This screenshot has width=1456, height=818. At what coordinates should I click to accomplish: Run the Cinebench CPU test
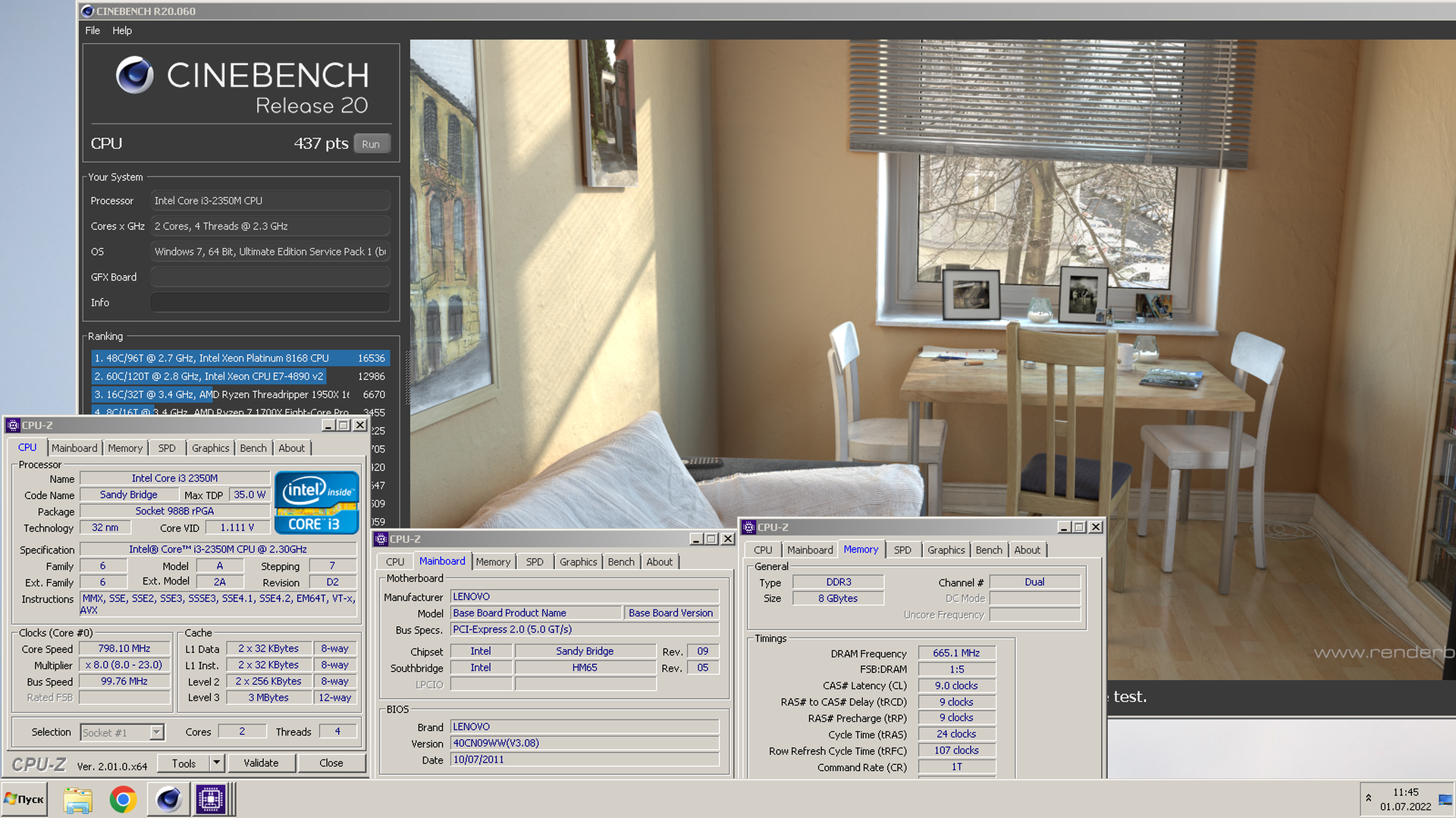pyautogui.click(x=372, y=144)
